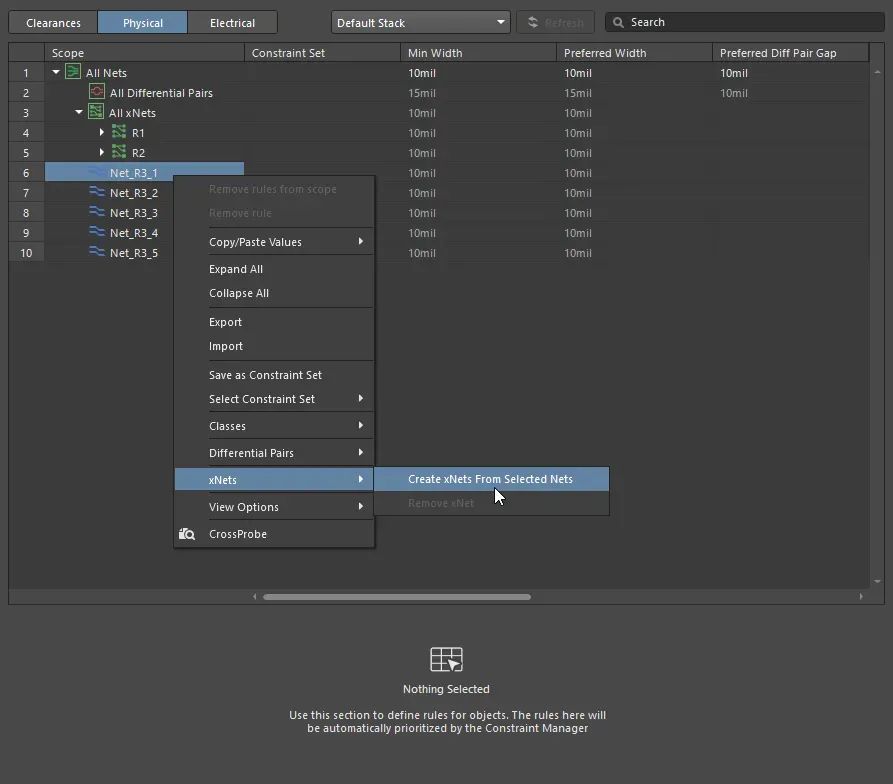Select Expand All in context menu
This screenshot has height=784, width=893.
[274, 269]
